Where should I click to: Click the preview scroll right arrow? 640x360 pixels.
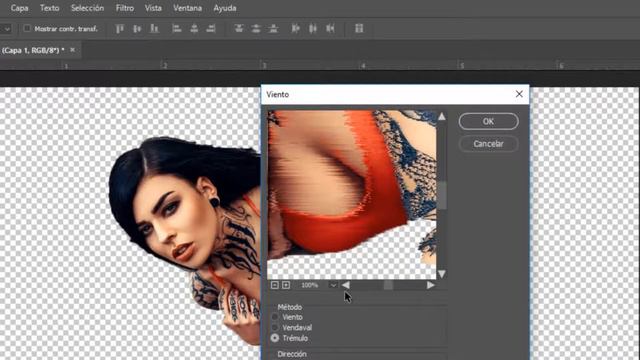(431, 285)
